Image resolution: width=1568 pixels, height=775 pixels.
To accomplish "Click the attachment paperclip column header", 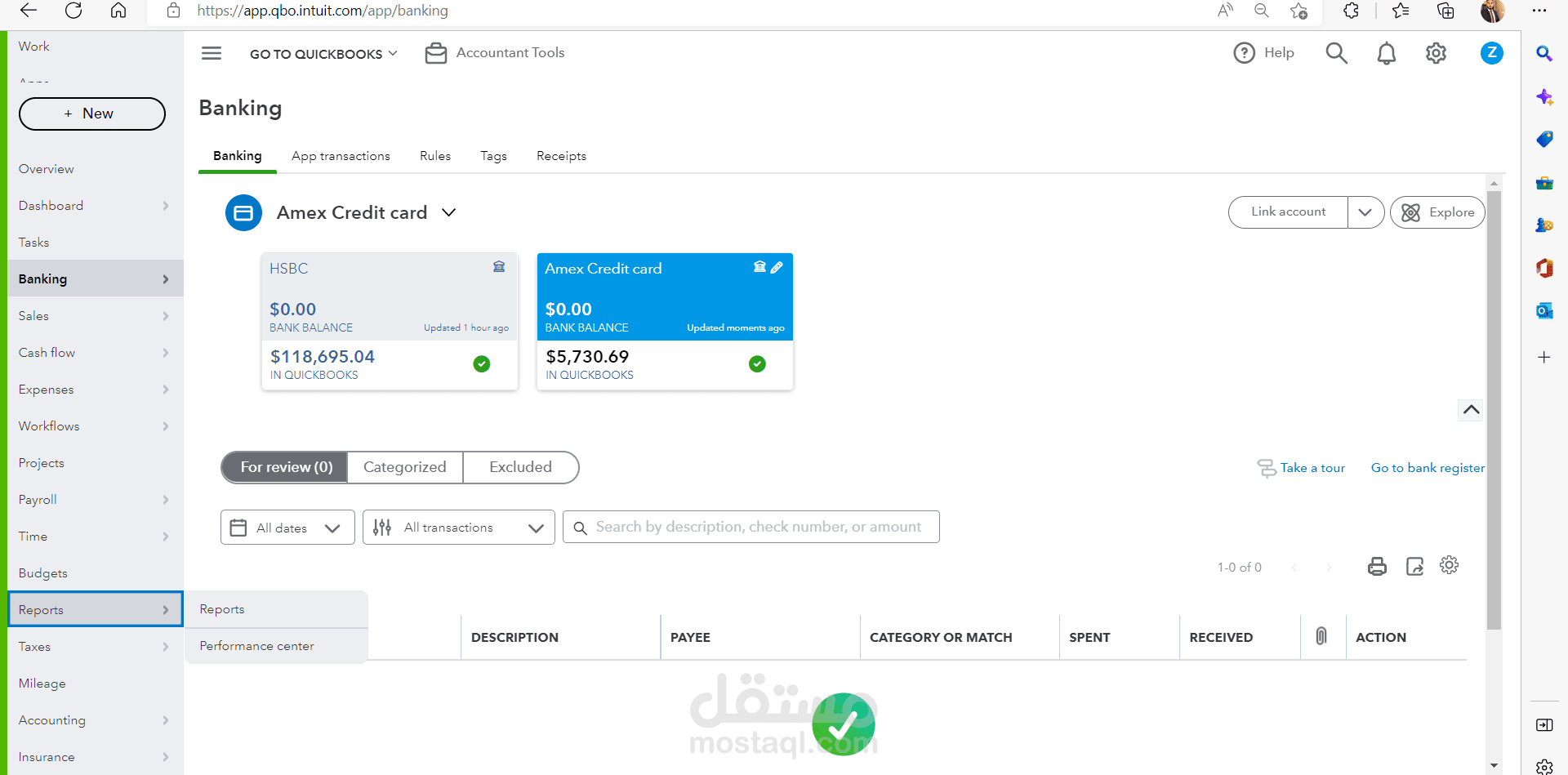I will pos(1321,636).
